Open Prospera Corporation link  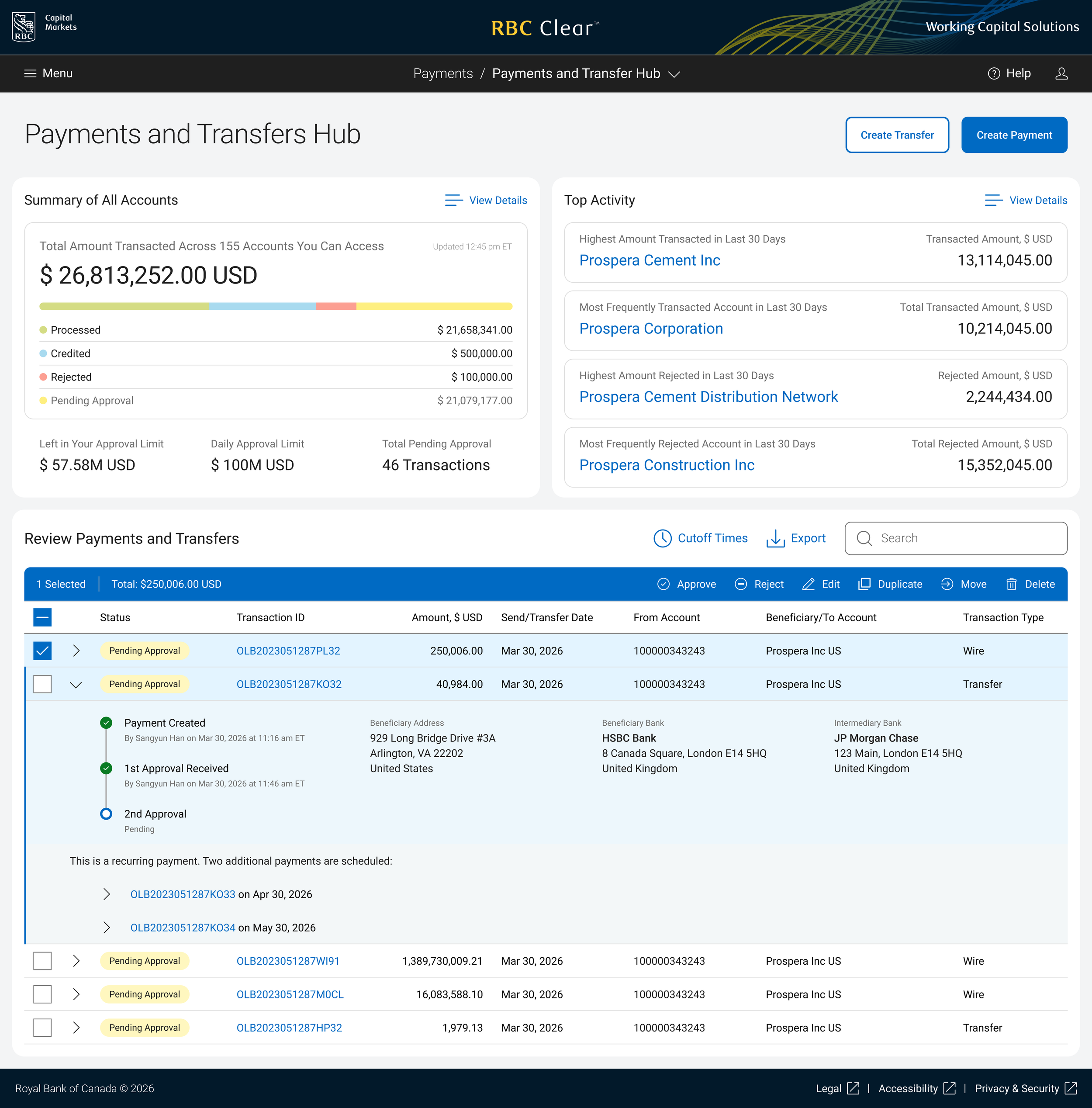pyautogui.click(x=651, y=328)
